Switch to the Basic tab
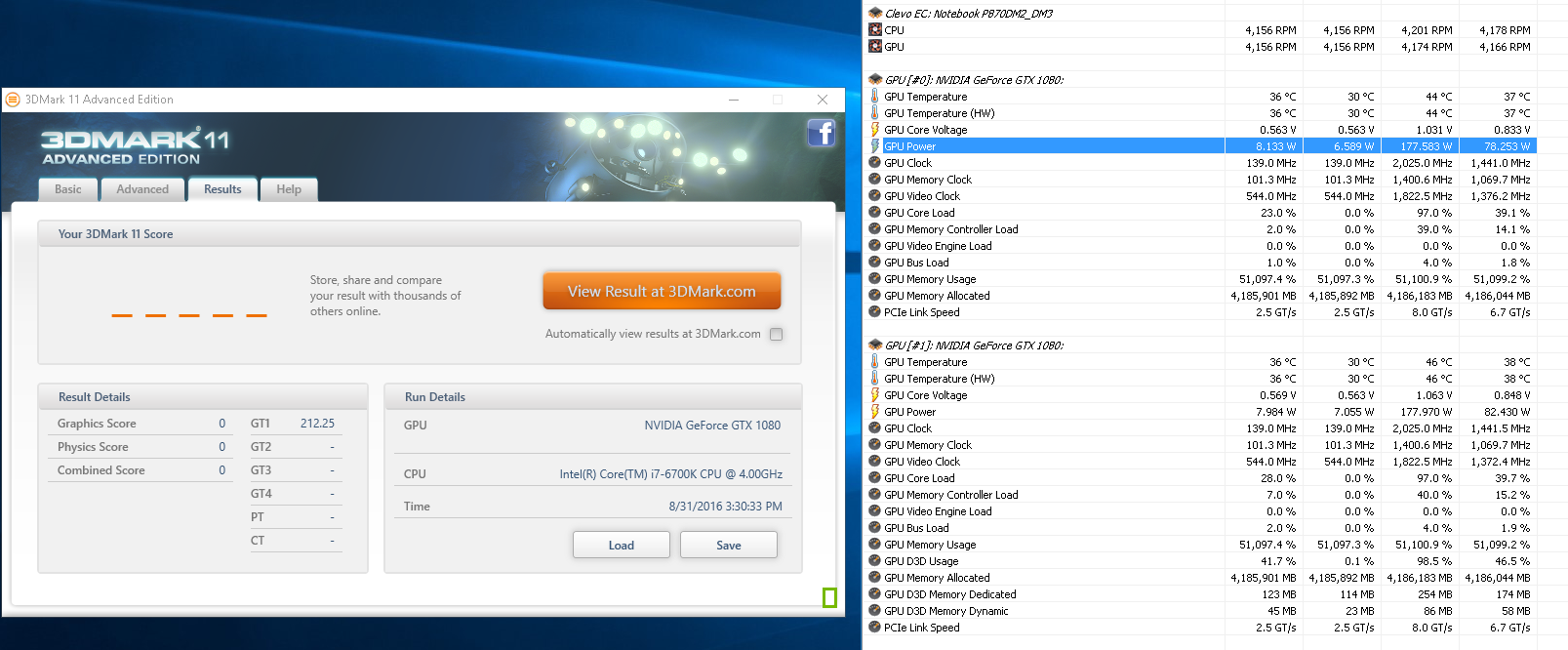1568x650 pixels. coord(68,189)
